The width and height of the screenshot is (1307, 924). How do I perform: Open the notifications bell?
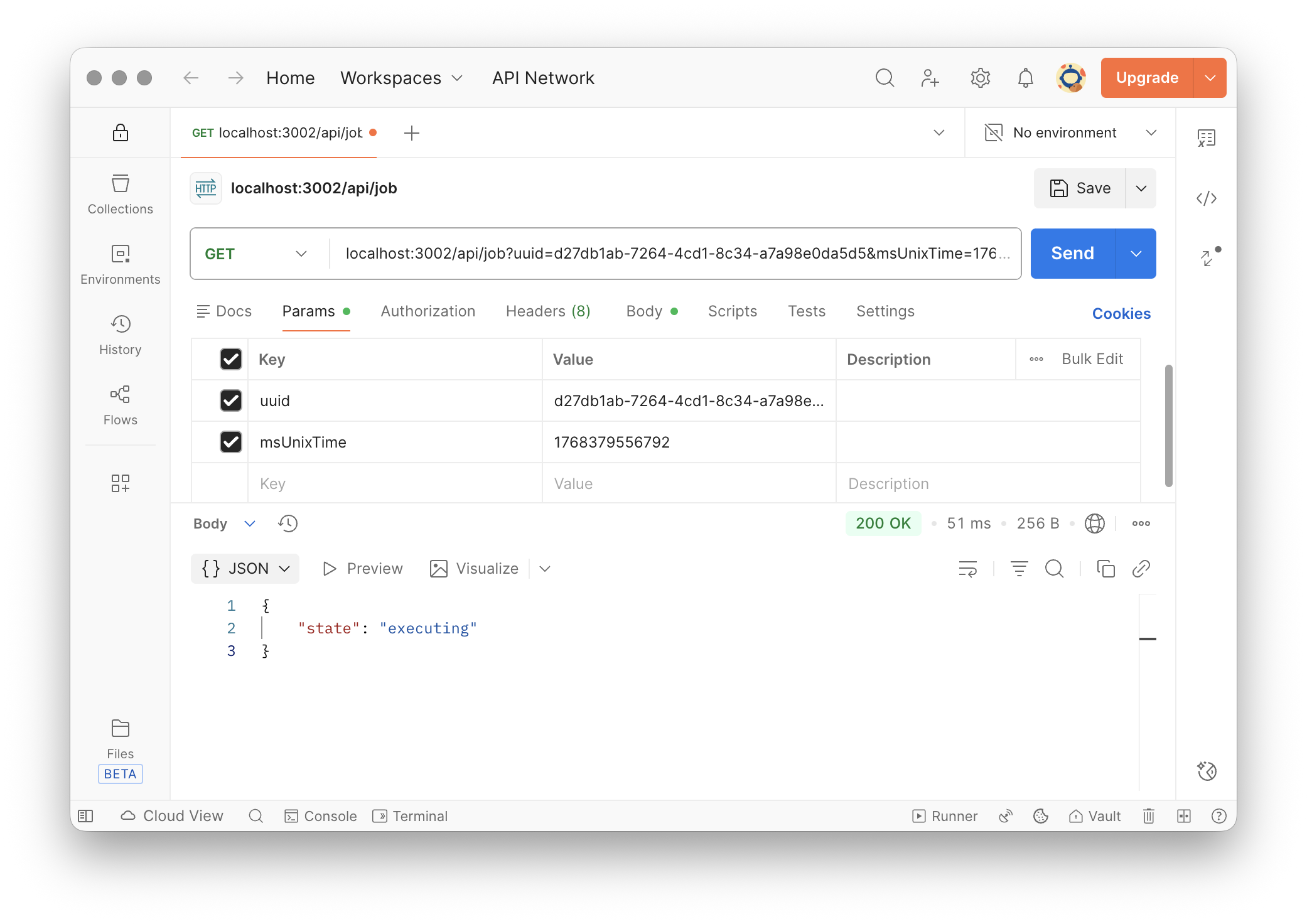1025,78
